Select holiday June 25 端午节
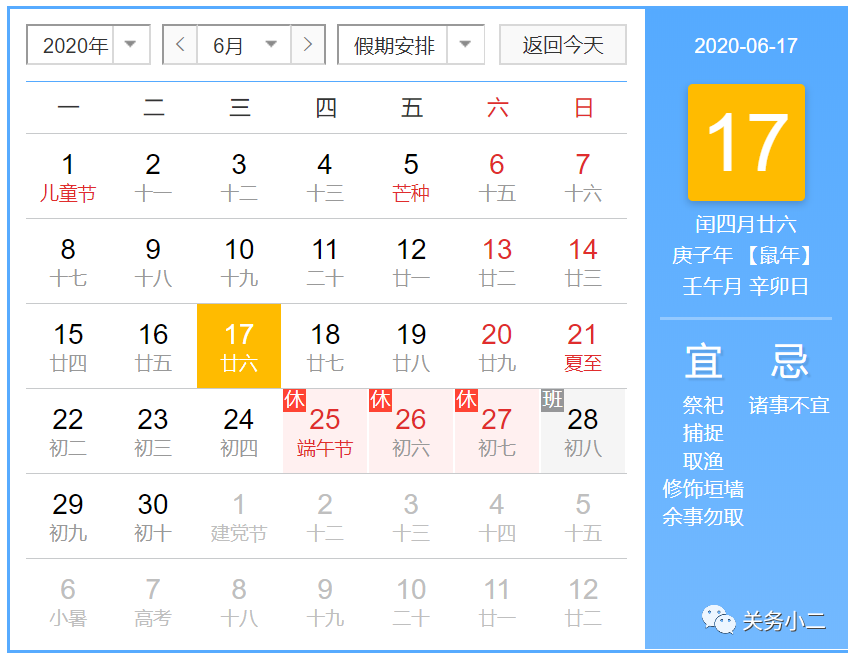Viewport: 854px width, 659px height. click(x=325, y=431)
